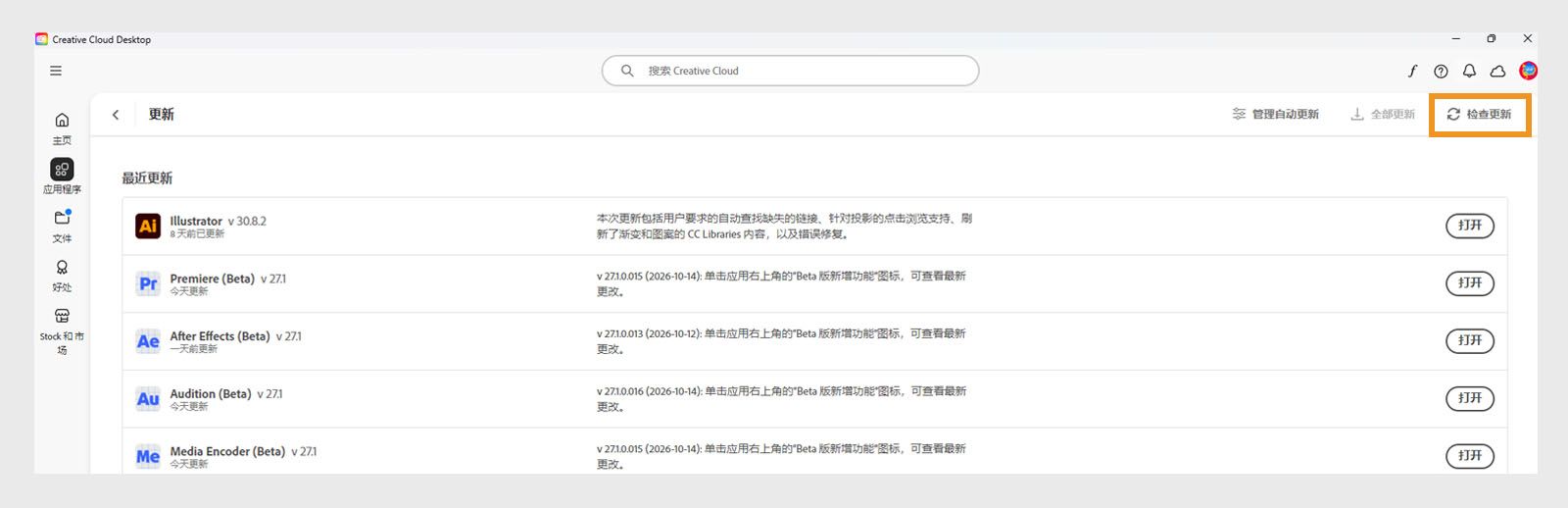Open the help question mark icon

1441,71
